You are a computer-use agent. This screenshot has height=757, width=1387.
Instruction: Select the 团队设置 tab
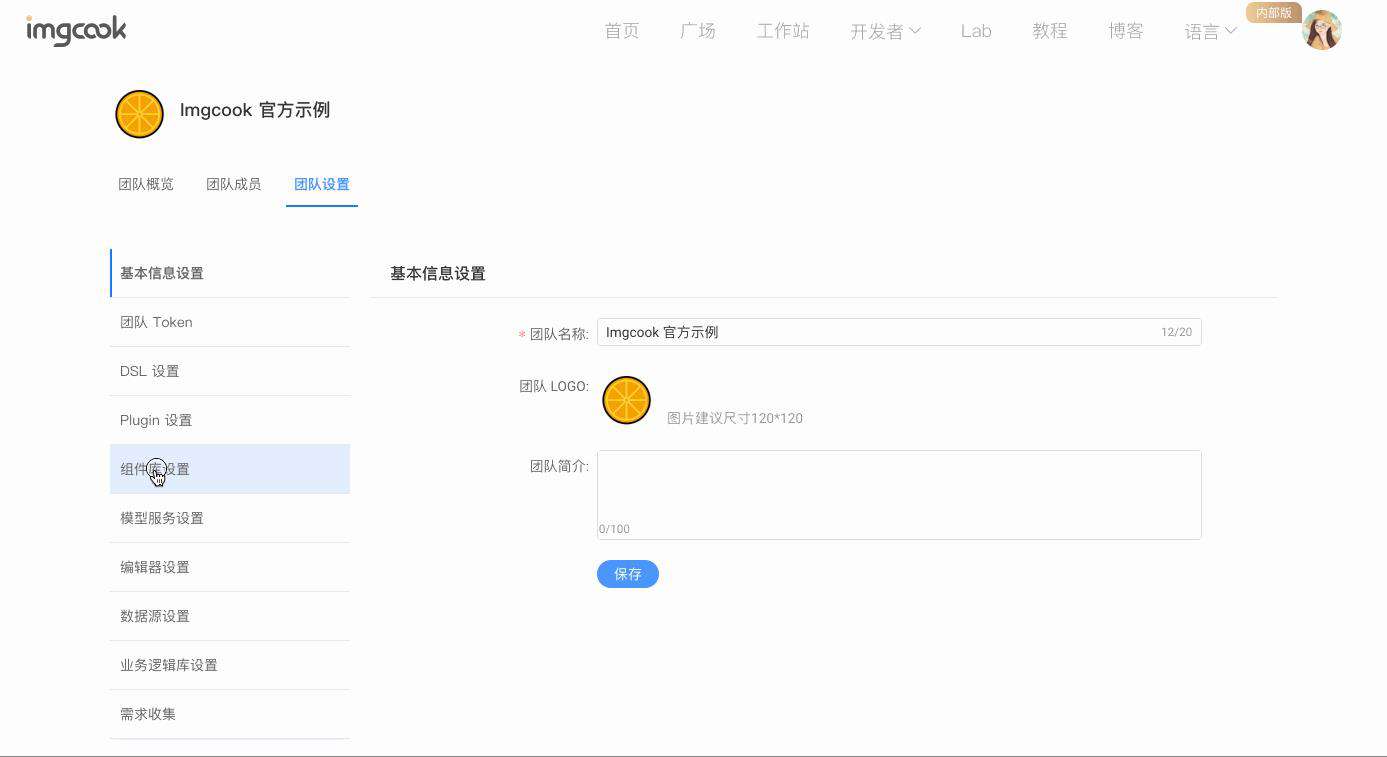pyautogui.click(x=322, y=184)
